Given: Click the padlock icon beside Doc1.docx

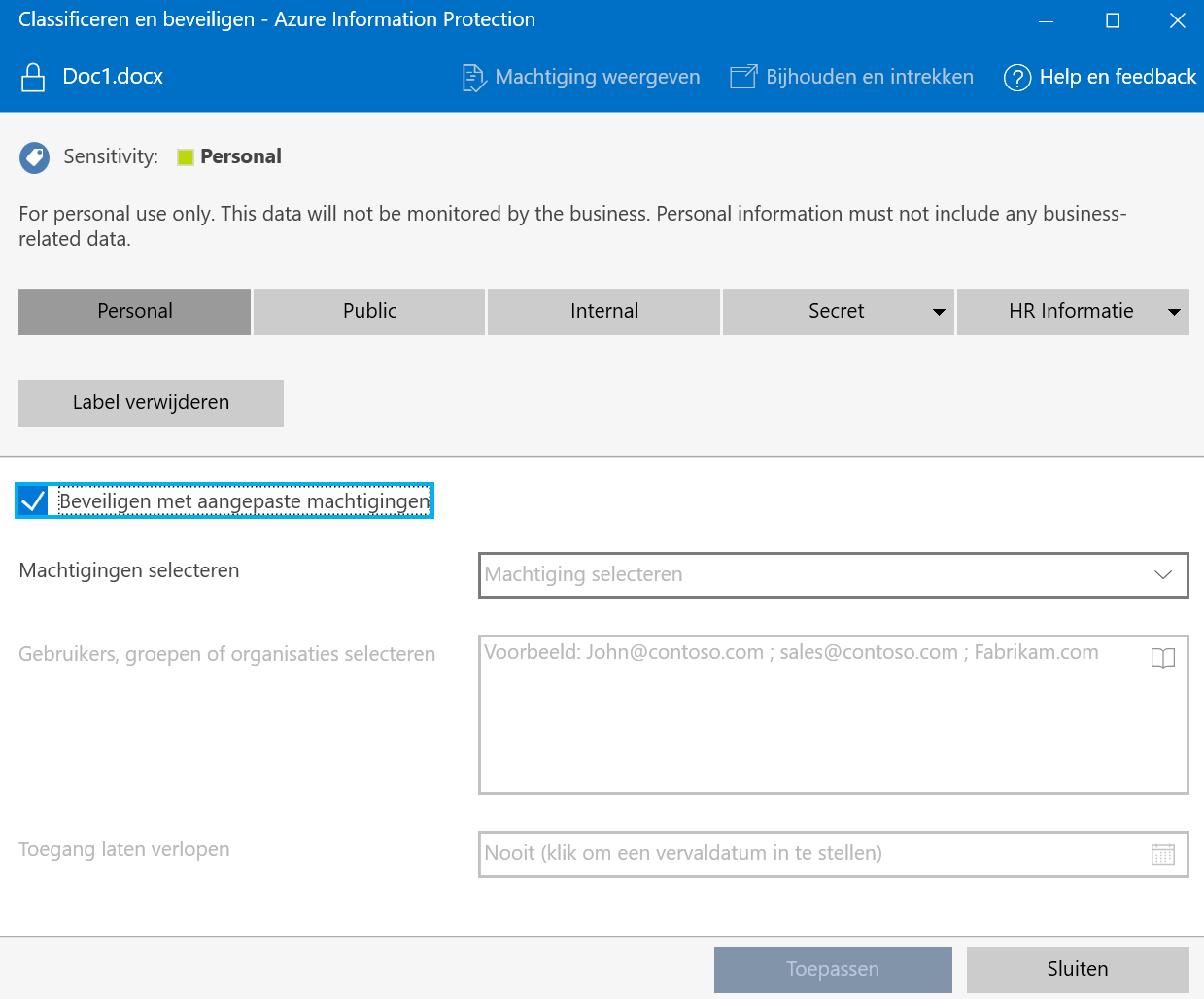Looking at the screenshot, I should point(32,76).
